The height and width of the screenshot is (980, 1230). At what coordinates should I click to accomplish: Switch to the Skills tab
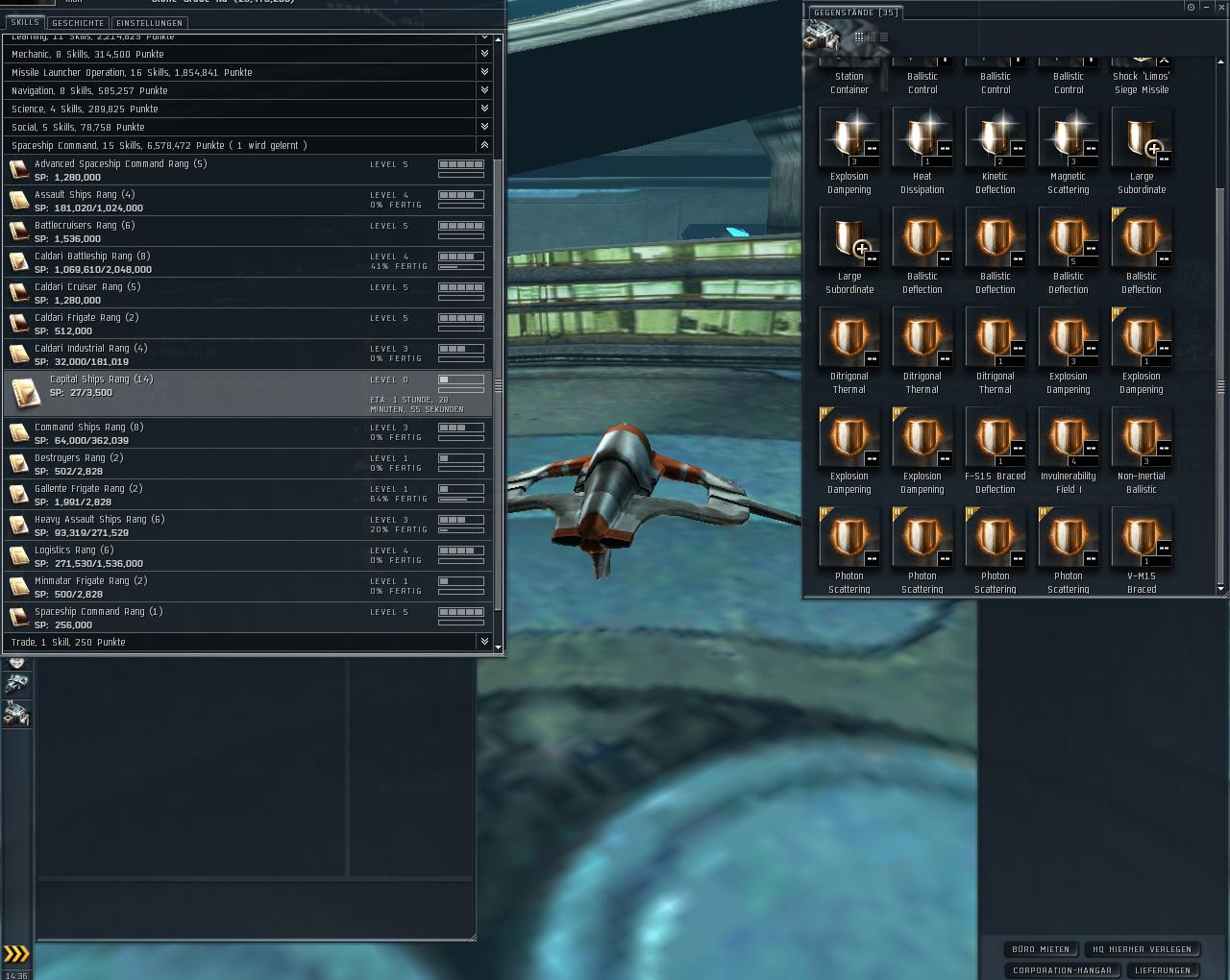25,22
